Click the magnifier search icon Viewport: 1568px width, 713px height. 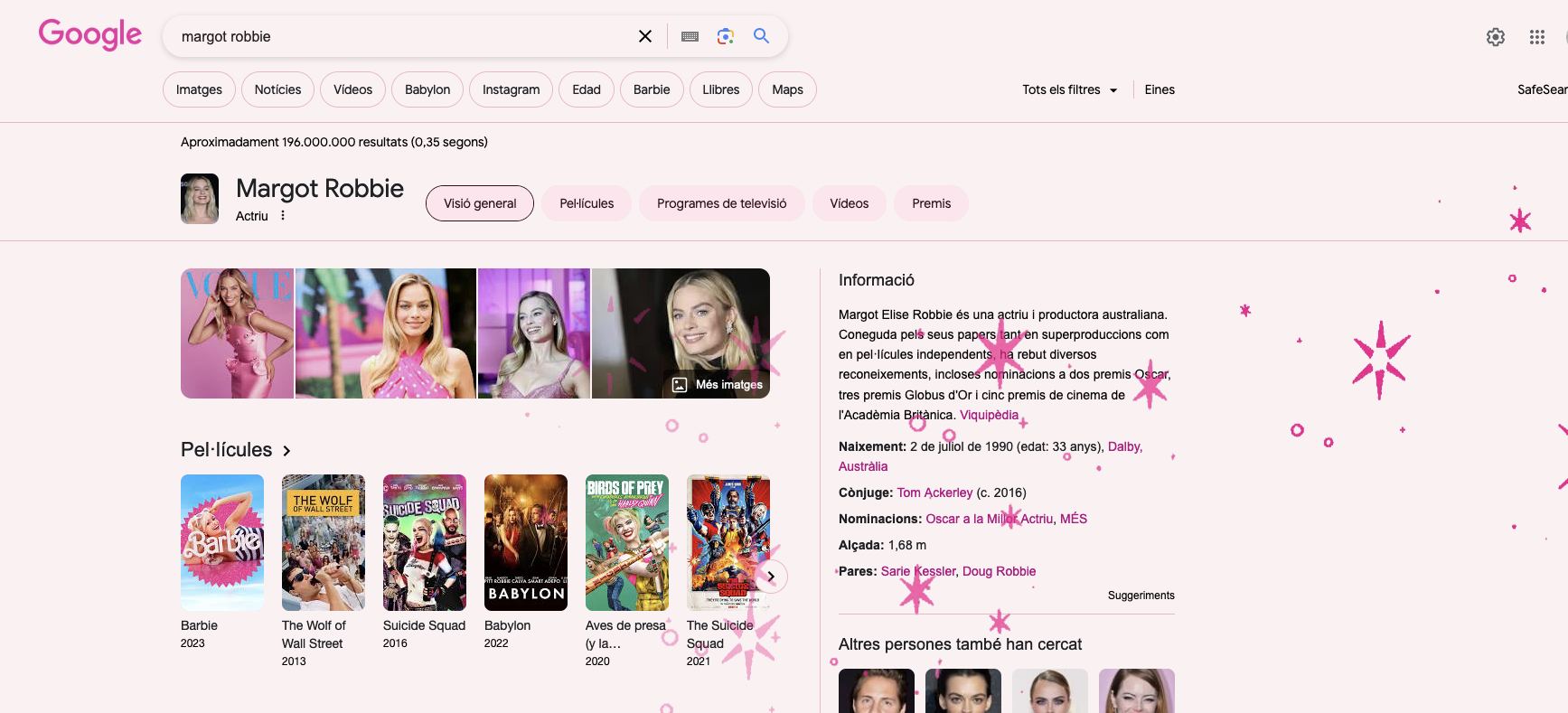pyautogui.click(x=761, y=35)
